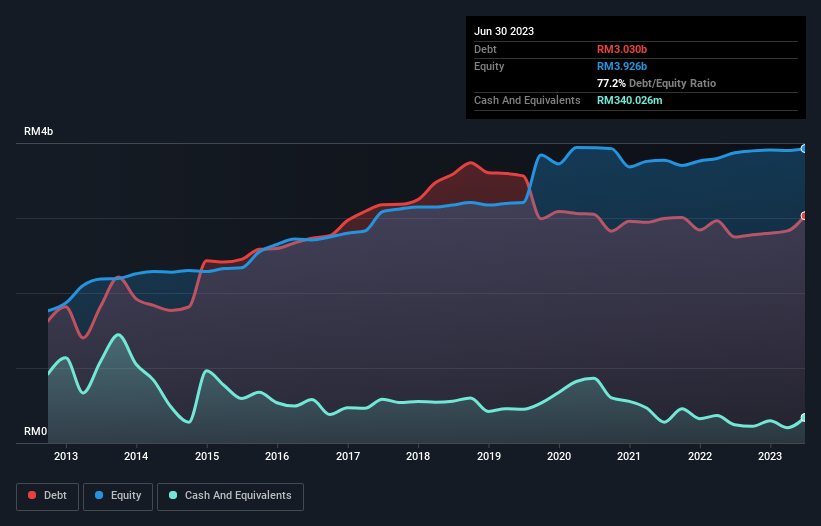Click the blue Equity legend dot
Viewport: 821px width, 526px height.
tap(99, 495)
